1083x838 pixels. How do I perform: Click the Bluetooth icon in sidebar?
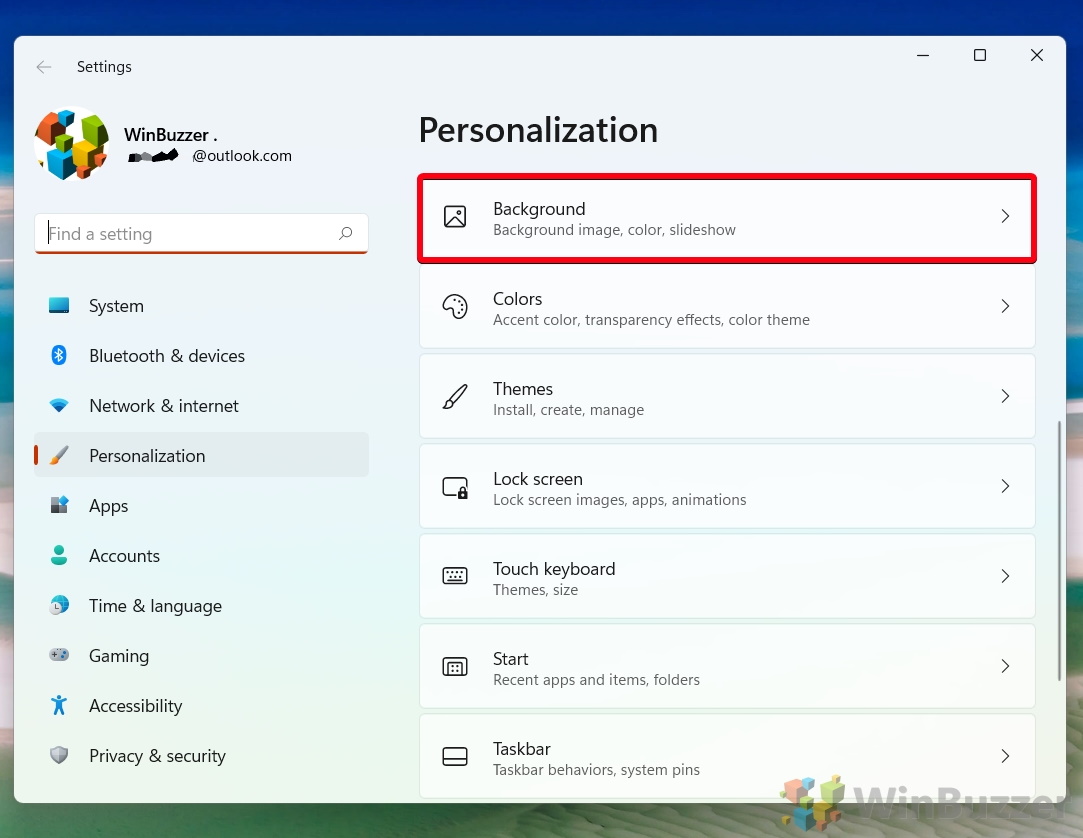59,356
